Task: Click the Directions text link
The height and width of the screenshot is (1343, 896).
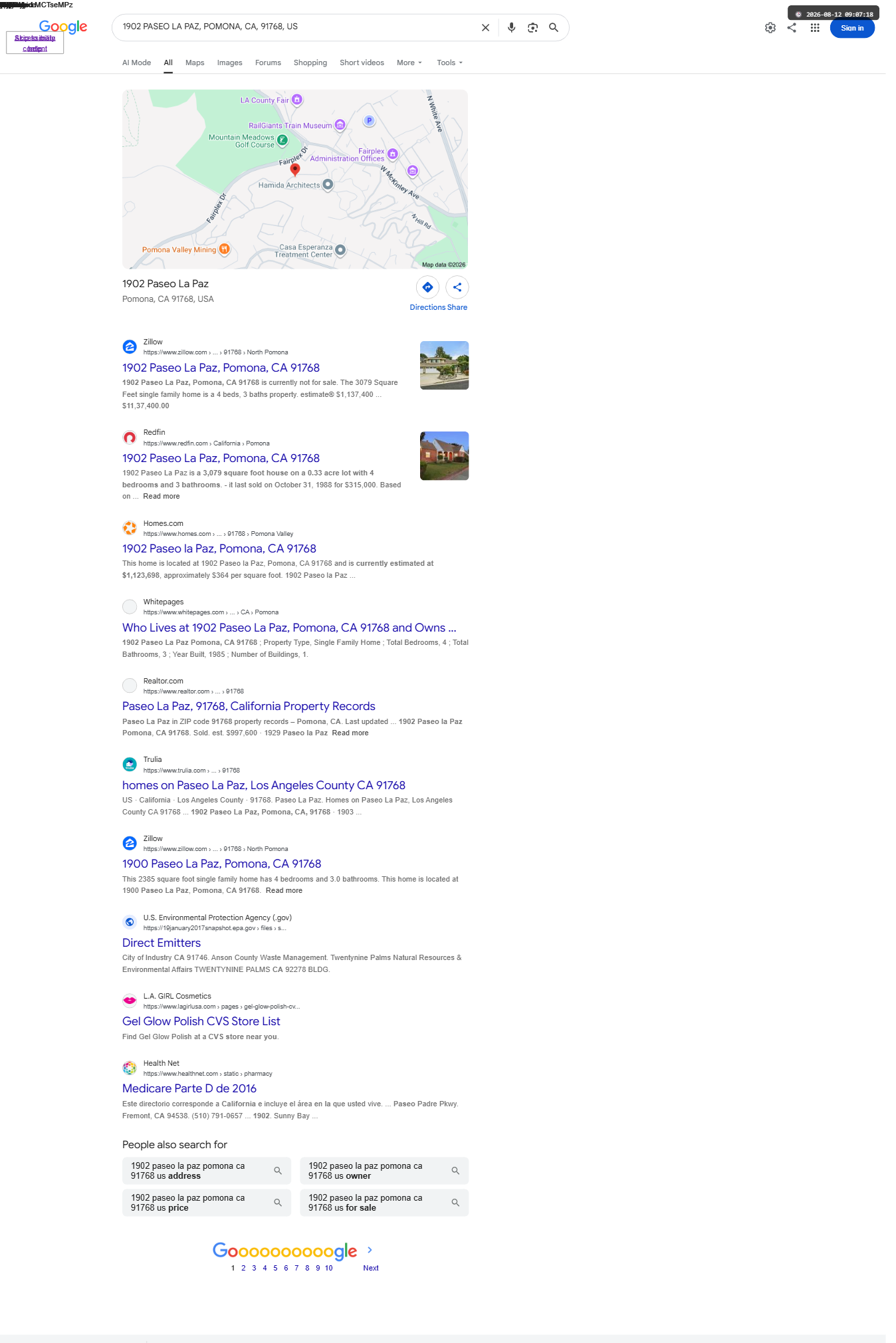Action: (427, 307)
